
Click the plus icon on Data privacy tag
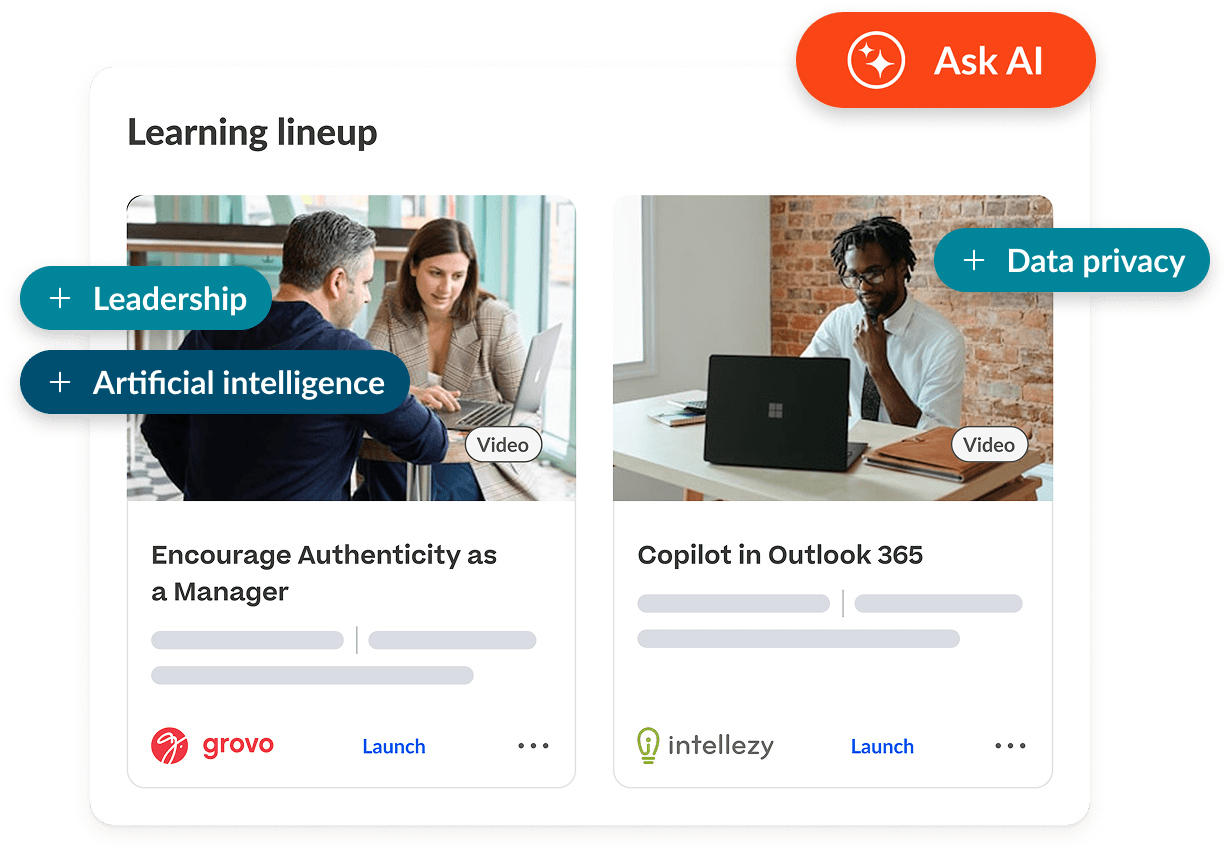point(974,260)
